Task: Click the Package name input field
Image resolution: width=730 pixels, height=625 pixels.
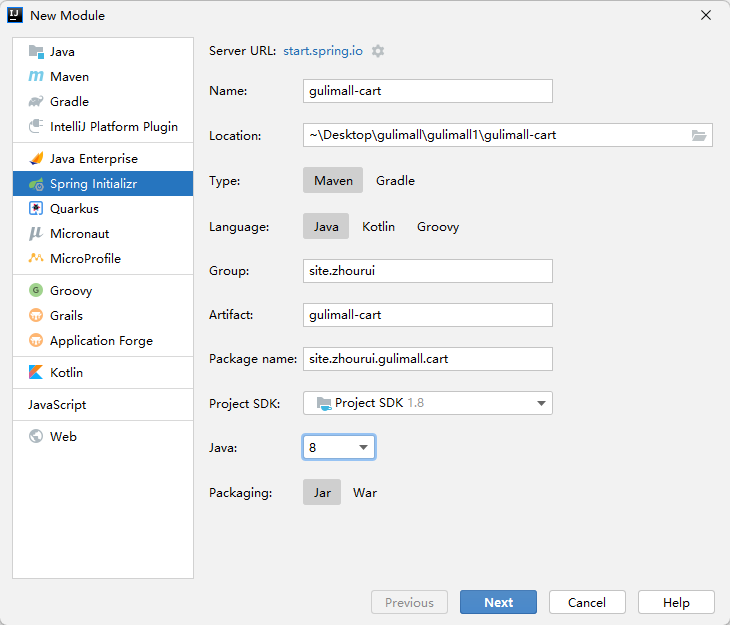Action: (x=427, y=359)
